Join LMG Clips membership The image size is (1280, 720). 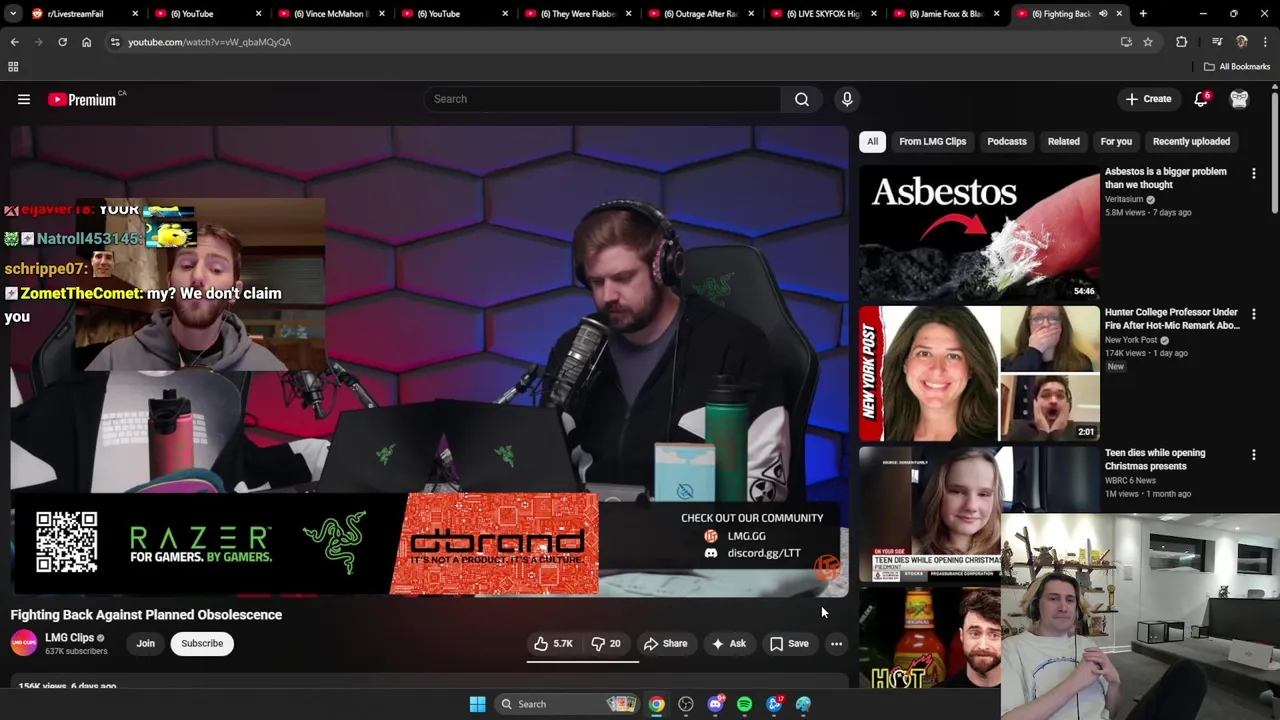point(146,644)
